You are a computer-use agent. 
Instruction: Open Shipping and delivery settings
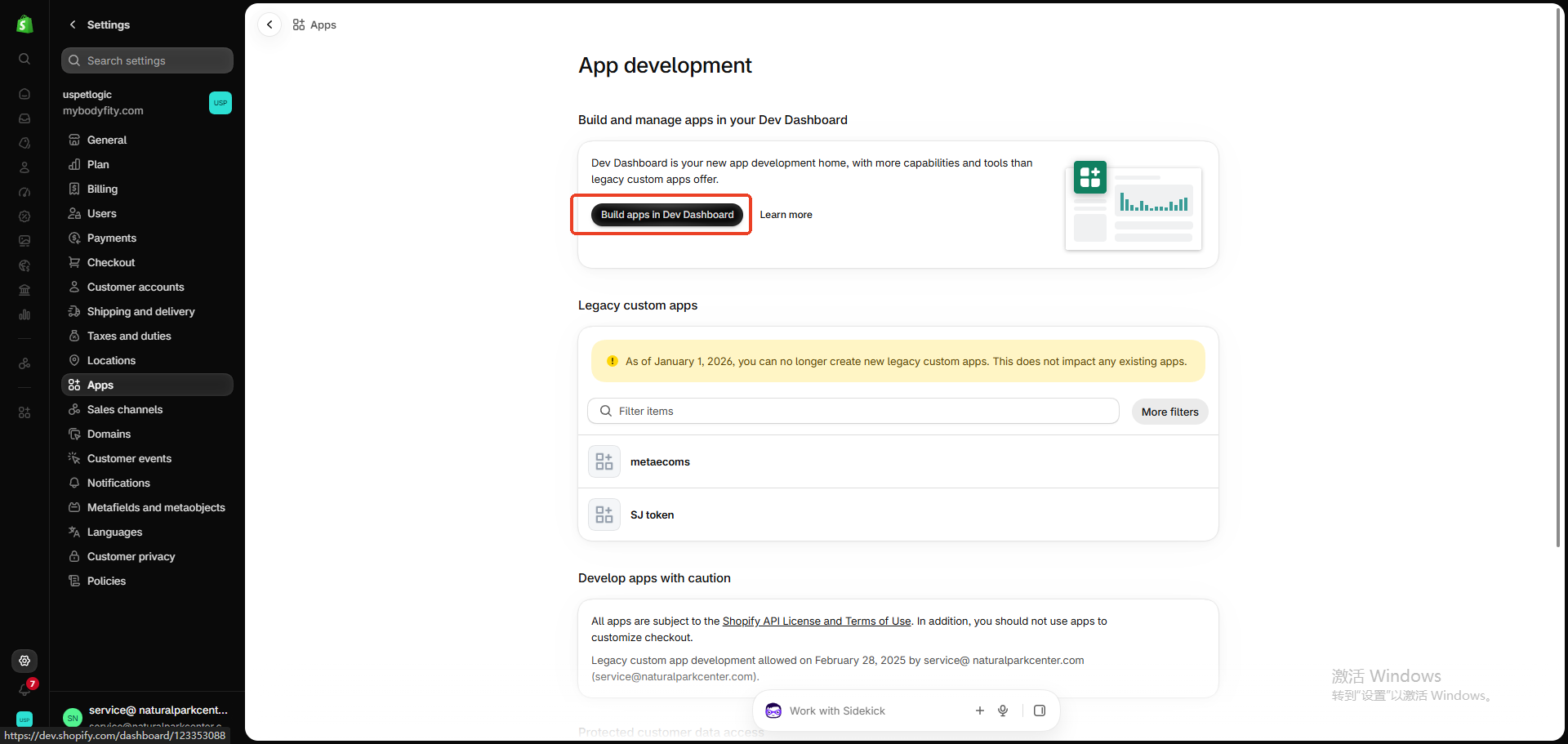pyautogui.click(x=147, y=311)
